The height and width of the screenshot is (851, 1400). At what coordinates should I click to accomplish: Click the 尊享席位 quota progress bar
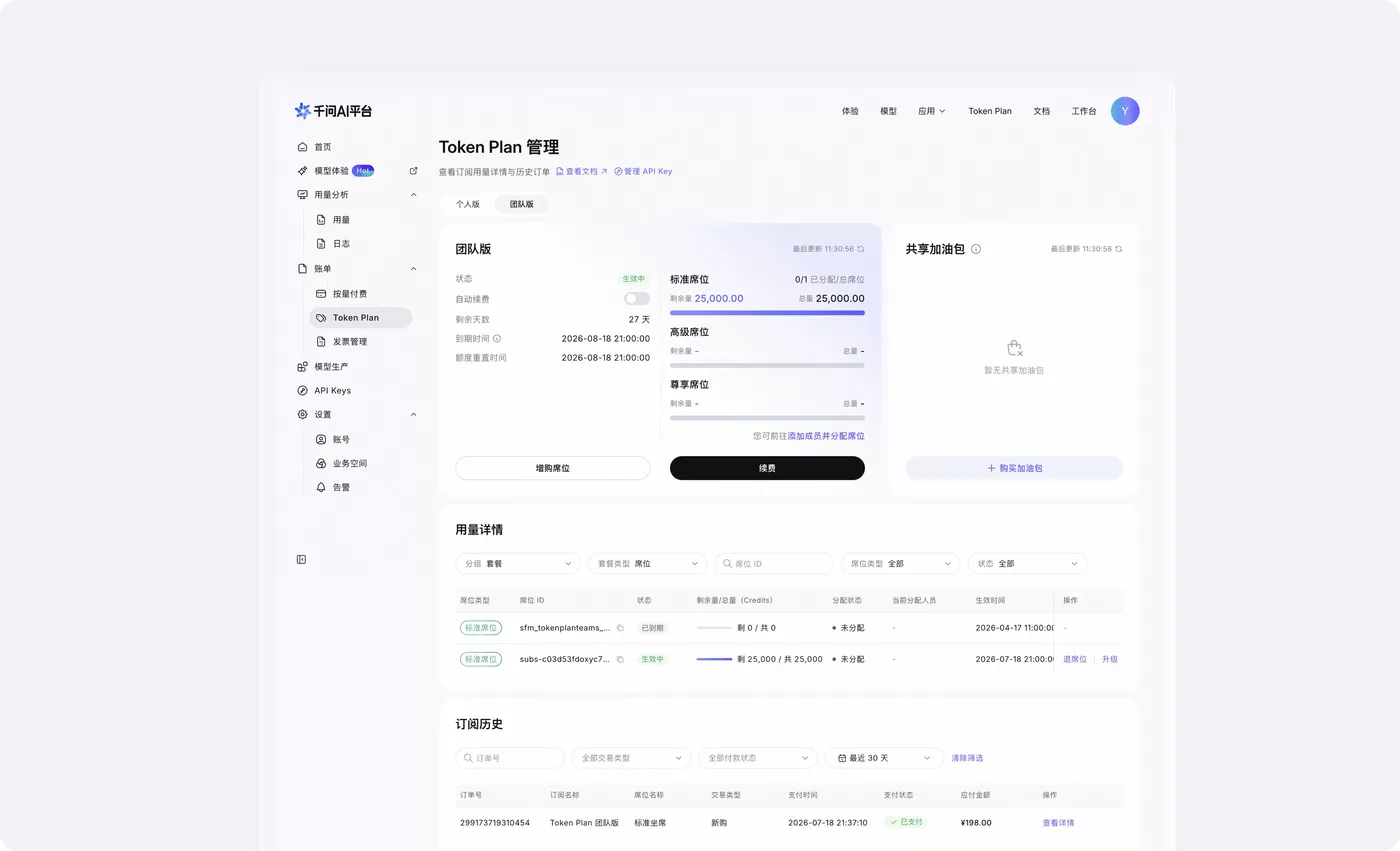pyautogui.click(x=767, y=417)
